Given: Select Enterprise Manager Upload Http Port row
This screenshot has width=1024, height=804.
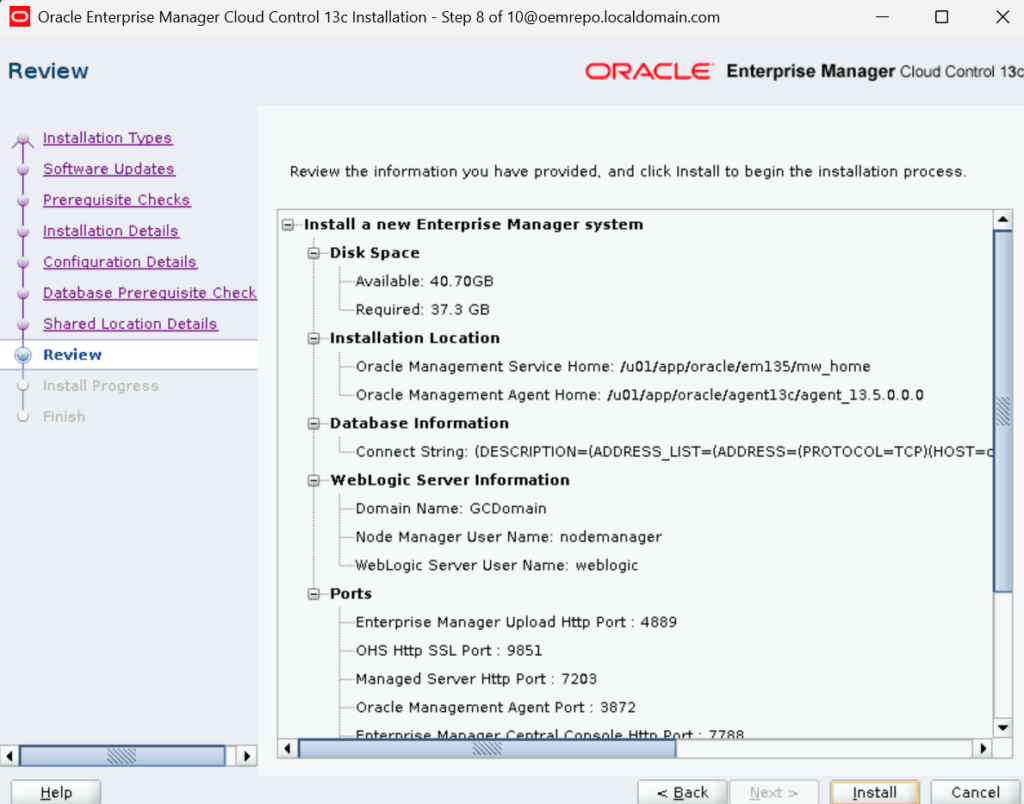Looking at the screenshot, I should point(516,622).
